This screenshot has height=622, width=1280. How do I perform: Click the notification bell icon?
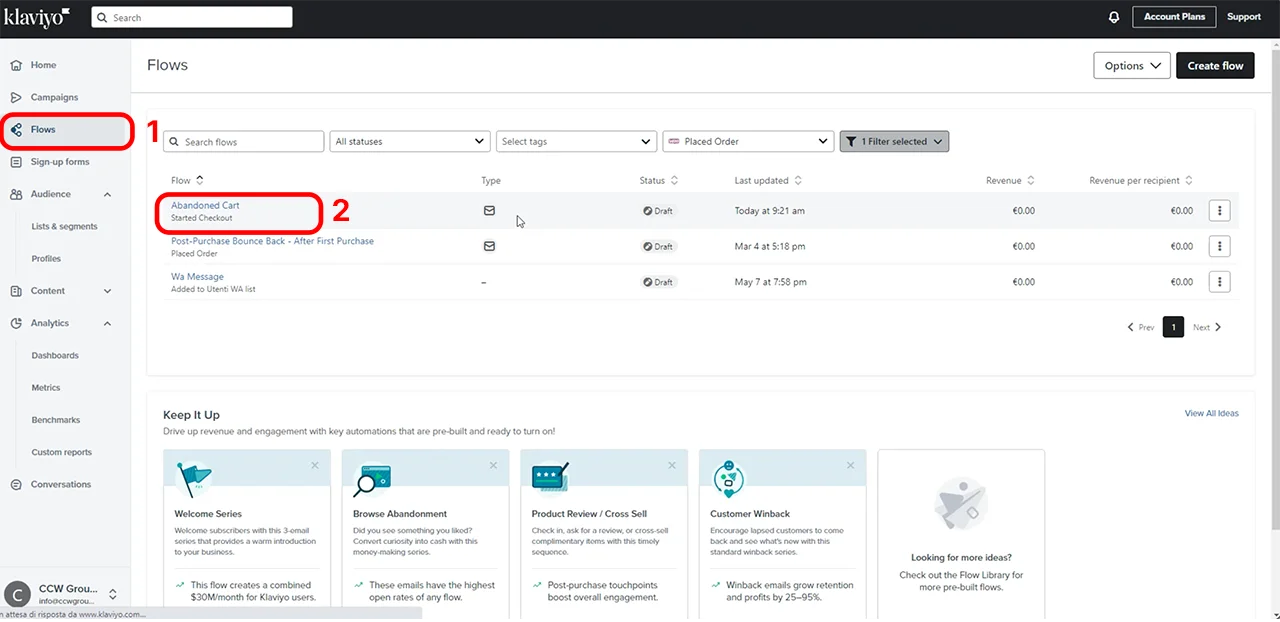(1114, 17)
